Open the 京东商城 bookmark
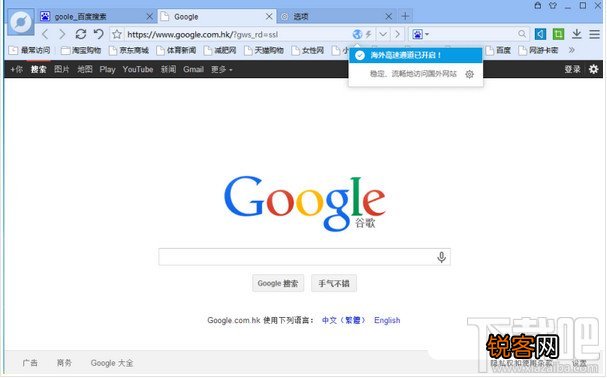This screenshot has height=378, width=607. (129, 50)
